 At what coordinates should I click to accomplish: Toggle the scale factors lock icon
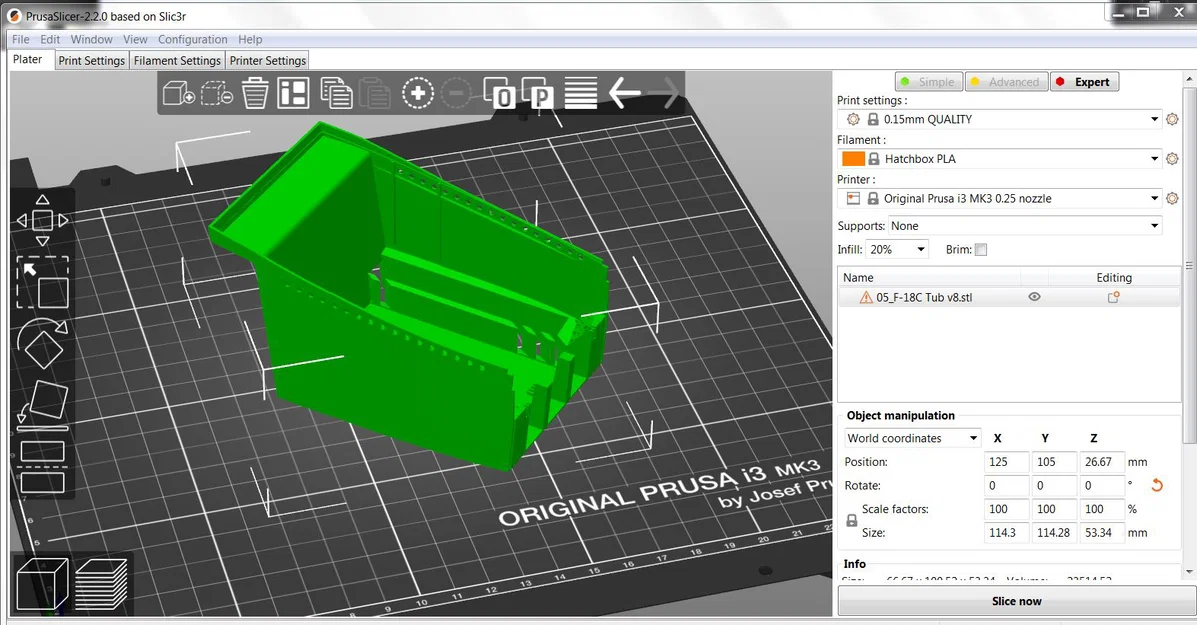pyautogui.click(x=852, y=520)
